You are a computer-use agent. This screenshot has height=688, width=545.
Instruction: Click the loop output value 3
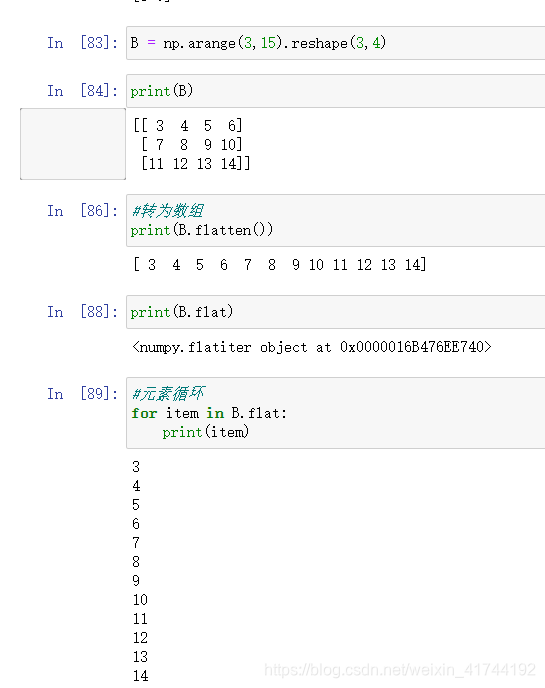tap(136, 467)
